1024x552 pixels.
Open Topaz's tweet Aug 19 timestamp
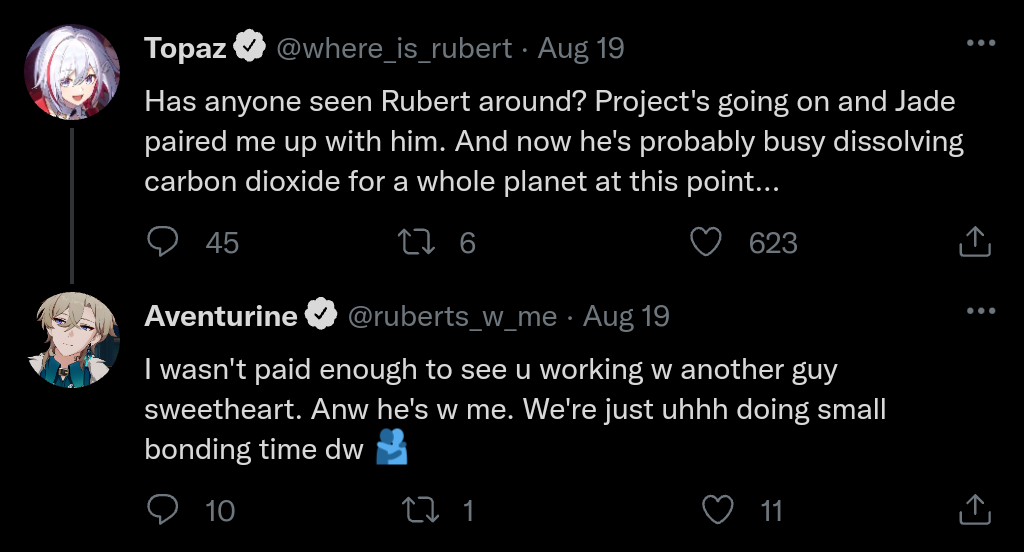(x=581, y=48)
